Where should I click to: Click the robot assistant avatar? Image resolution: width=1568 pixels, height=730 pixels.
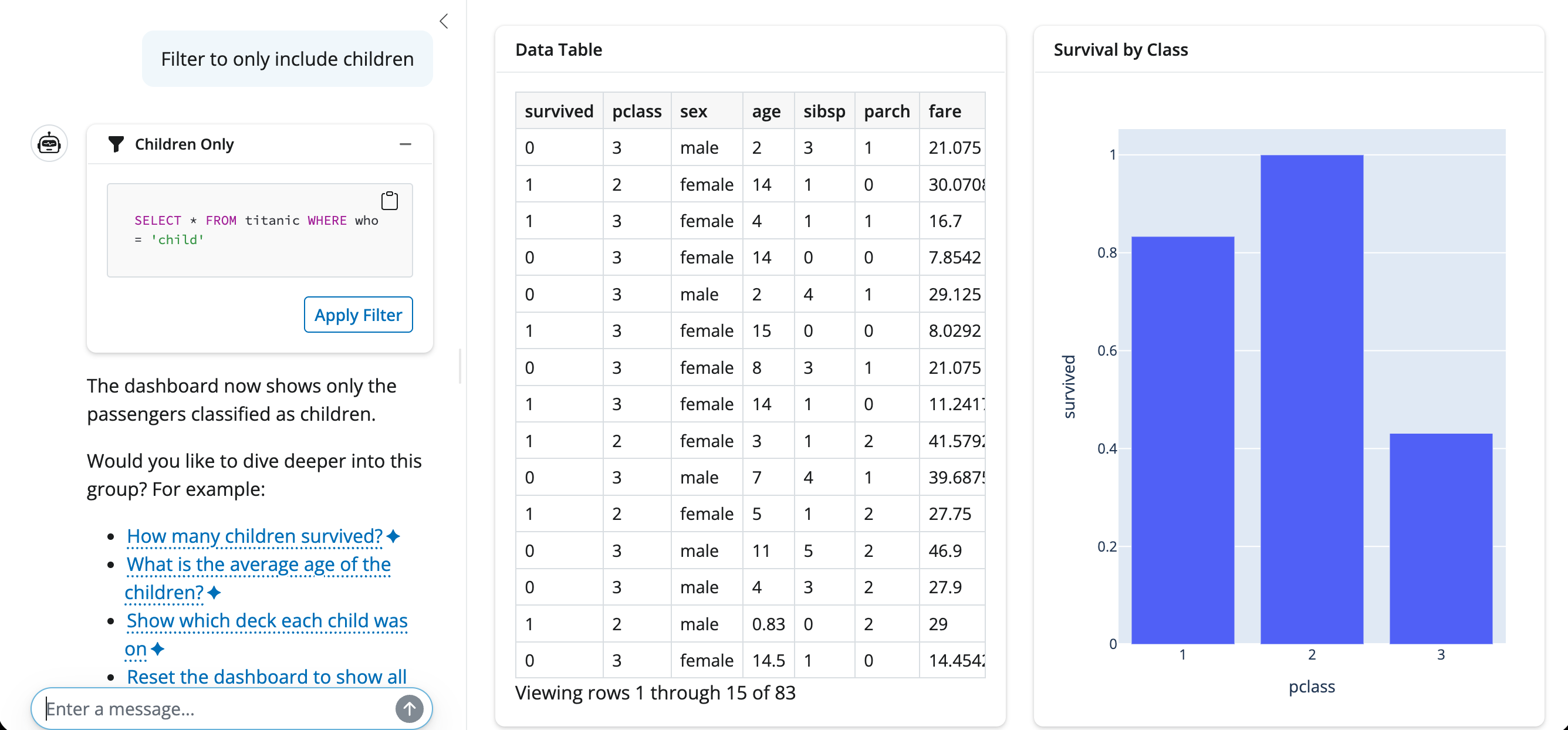tap(49, 144)
